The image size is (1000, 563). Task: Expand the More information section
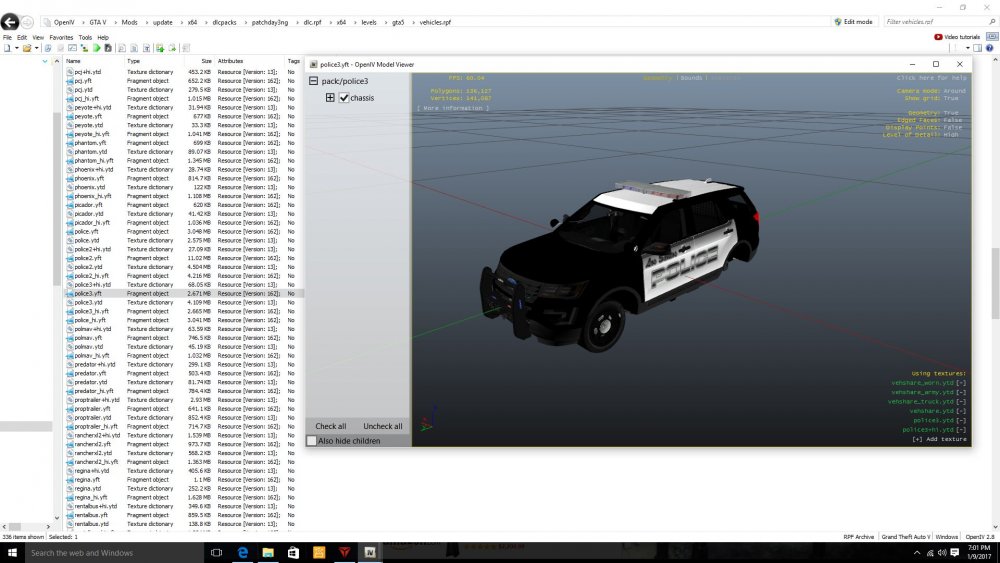453,108
